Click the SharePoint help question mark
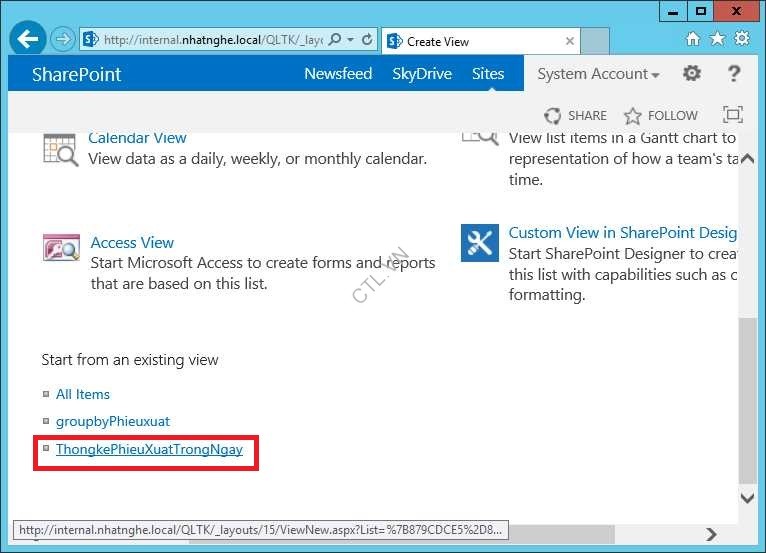The height and width of the screenshot is (553, 766). (733, 74)
